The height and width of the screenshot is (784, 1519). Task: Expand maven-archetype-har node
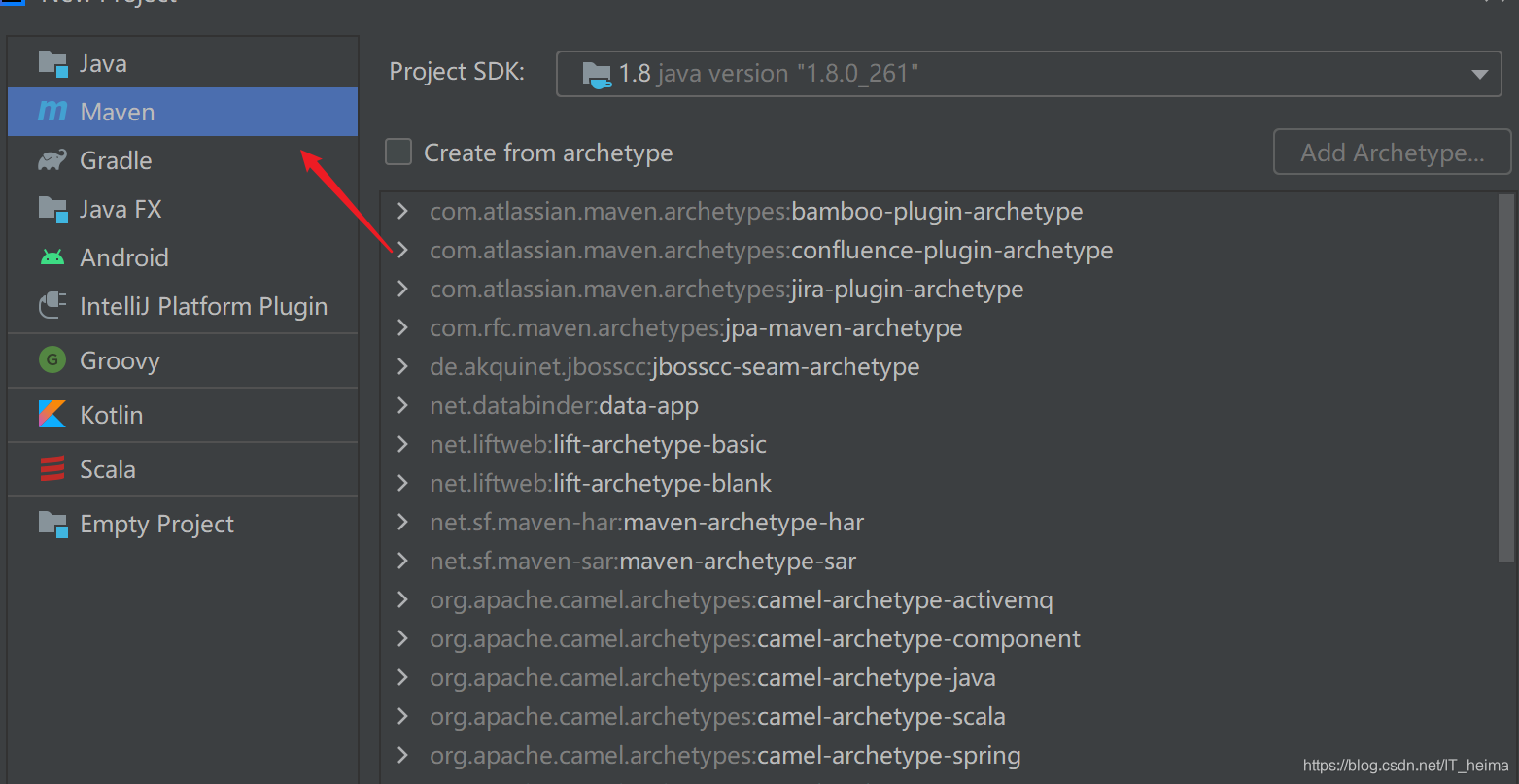point(402,522)
